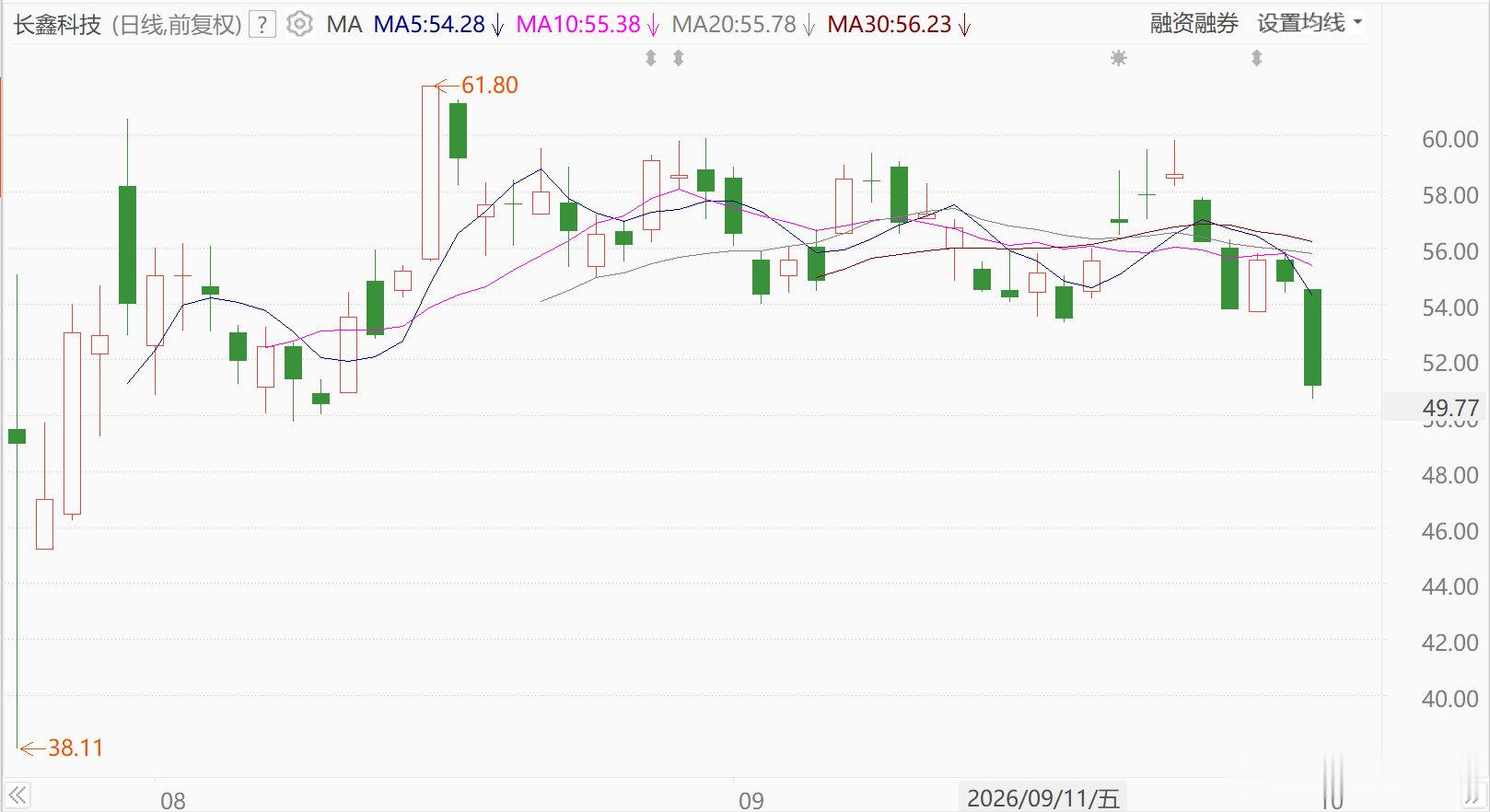The width and height of the screenshot is (1490, 812).
Task: Click the rightmost event marker below 设置均线
Action: tap(1256, 58)
